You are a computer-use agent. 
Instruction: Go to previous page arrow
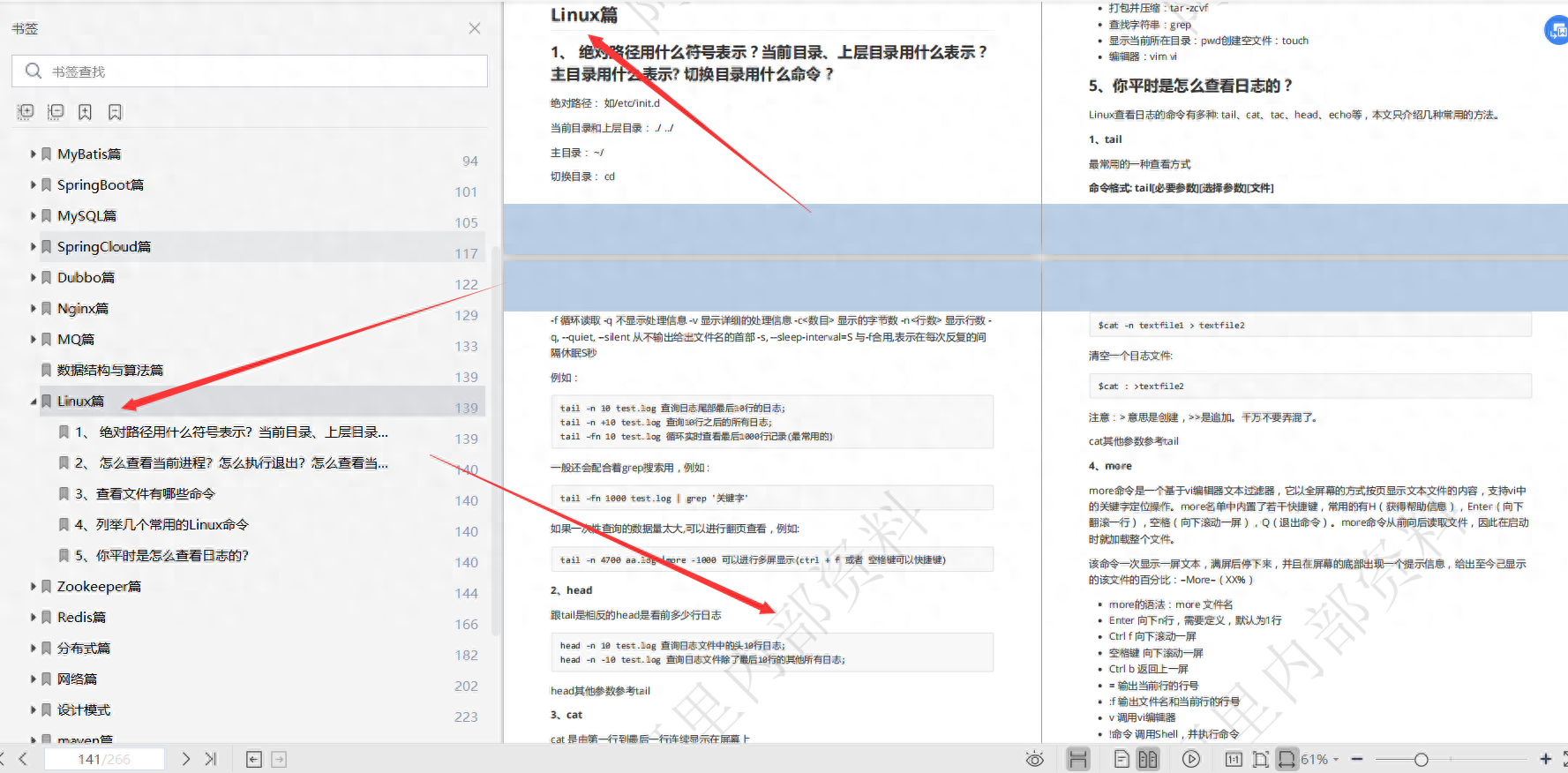23,759
